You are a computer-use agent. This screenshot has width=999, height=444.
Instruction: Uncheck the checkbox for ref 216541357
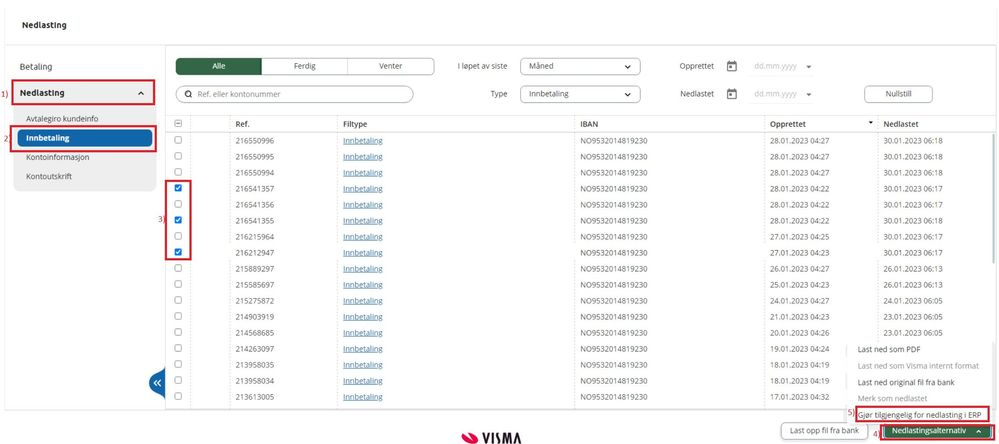pyautogui.click(x=178, y=188)
